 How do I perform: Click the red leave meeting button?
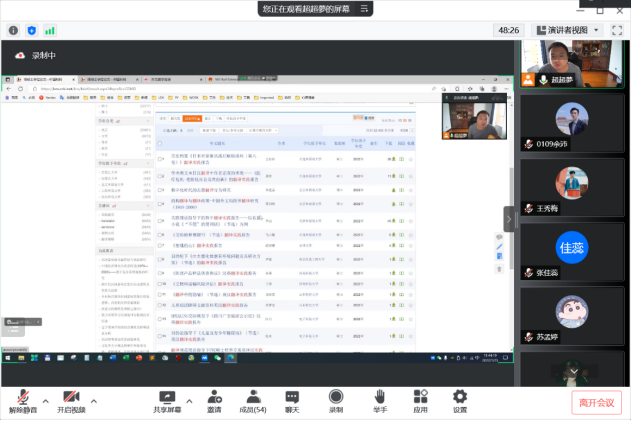(x=599, y=402)
